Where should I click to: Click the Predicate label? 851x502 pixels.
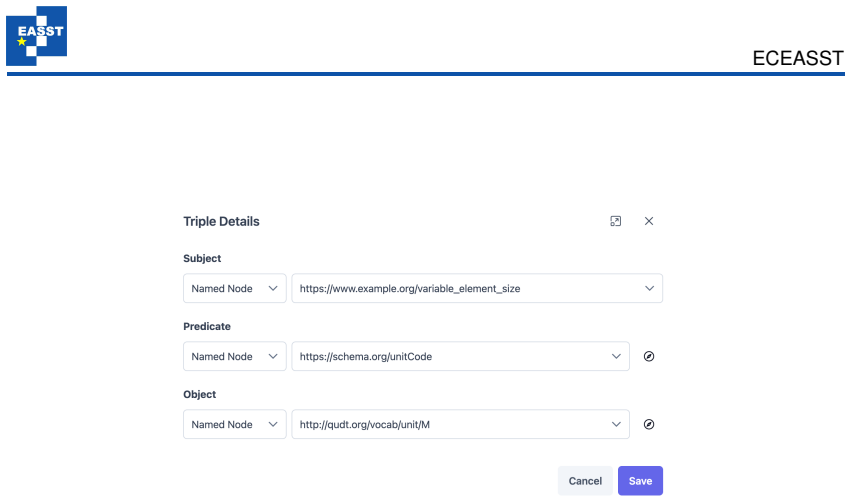pos(207,326)
